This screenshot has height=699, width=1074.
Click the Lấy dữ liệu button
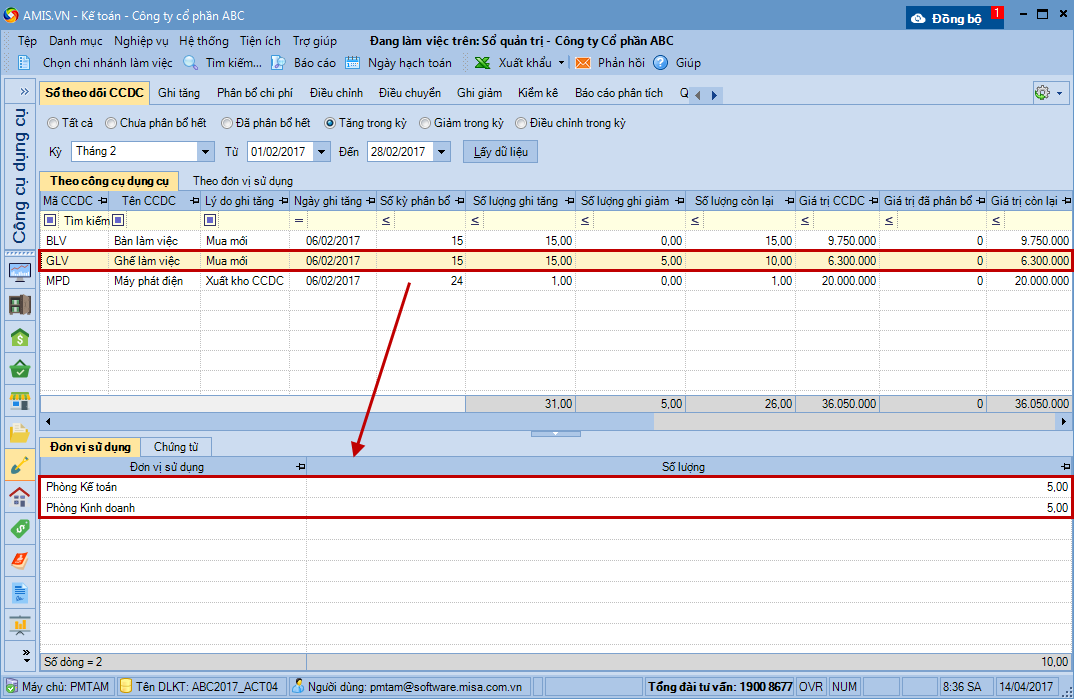pos(501,152)
